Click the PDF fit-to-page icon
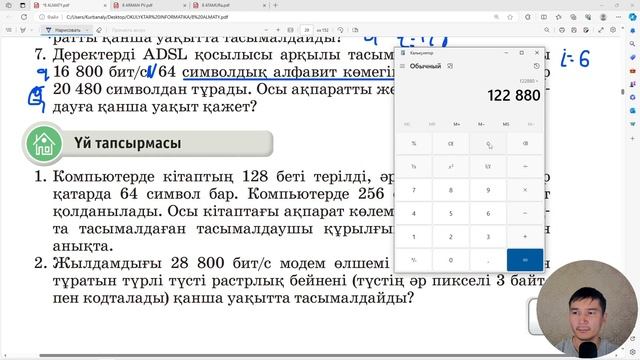This screenshot has height=360, width=640. tap(290, 30)
